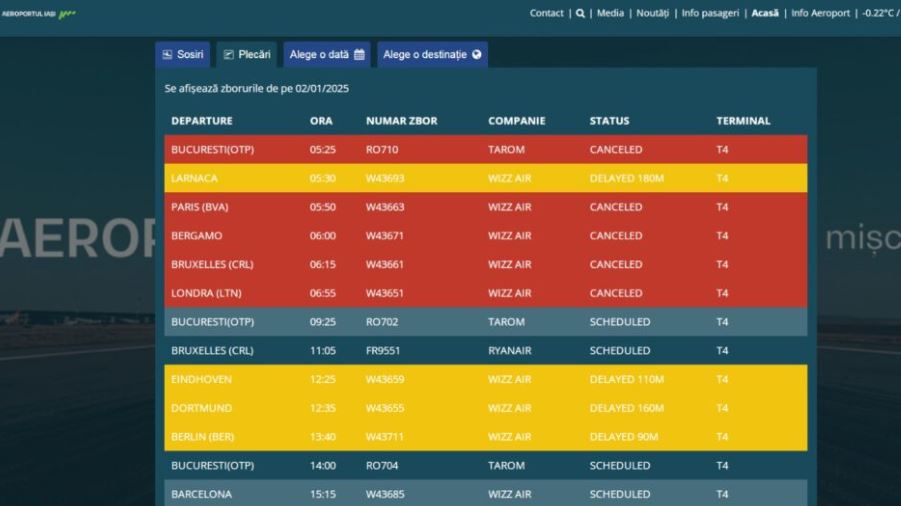Click the Aeroportul Iași logo
901x506 pixels.
pyautogui.click(x=38, y=14)
